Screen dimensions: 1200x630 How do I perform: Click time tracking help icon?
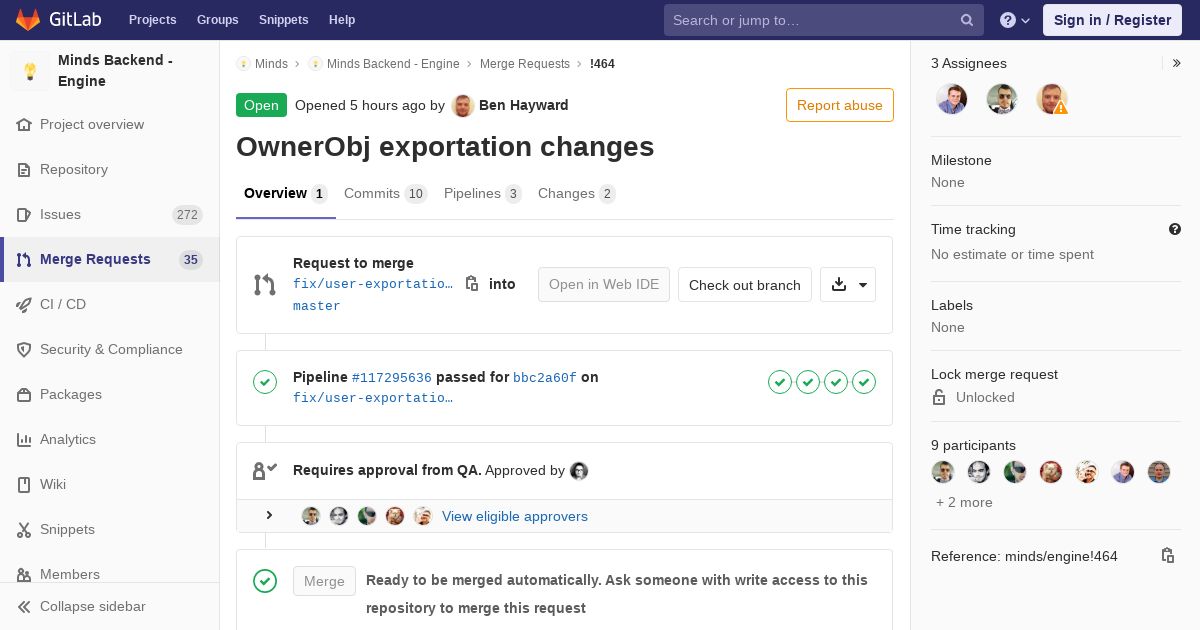(x=1175, y=229)
